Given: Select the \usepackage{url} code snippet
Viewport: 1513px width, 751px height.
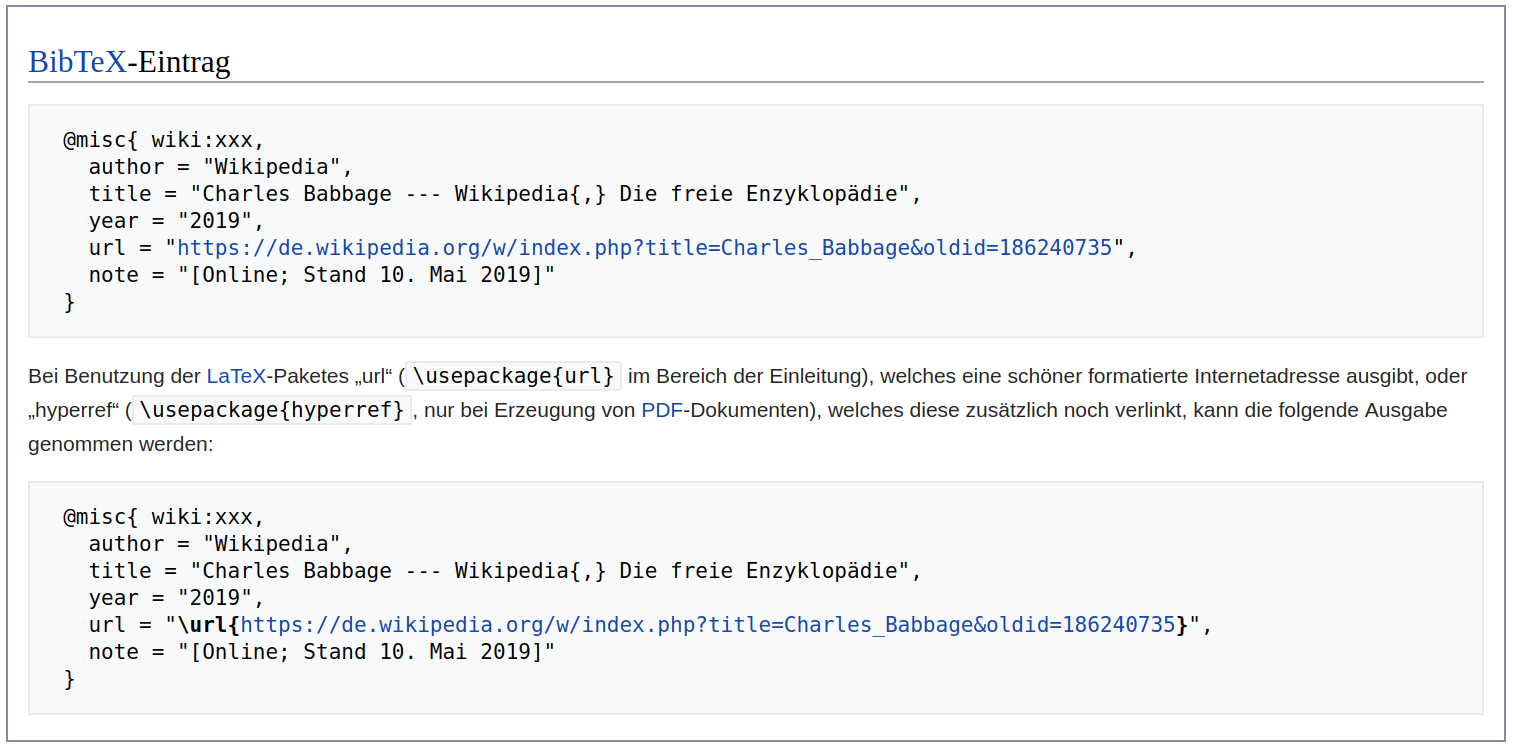Looking at the screenshot, I should tap(513, 376).
